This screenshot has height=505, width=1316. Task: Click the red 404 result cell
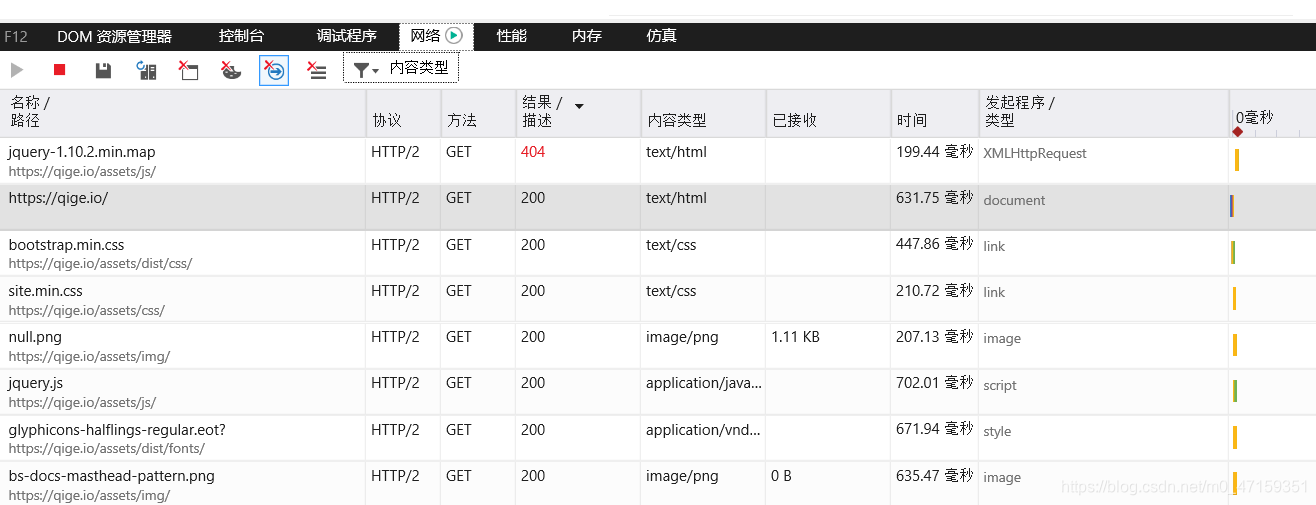533,152
